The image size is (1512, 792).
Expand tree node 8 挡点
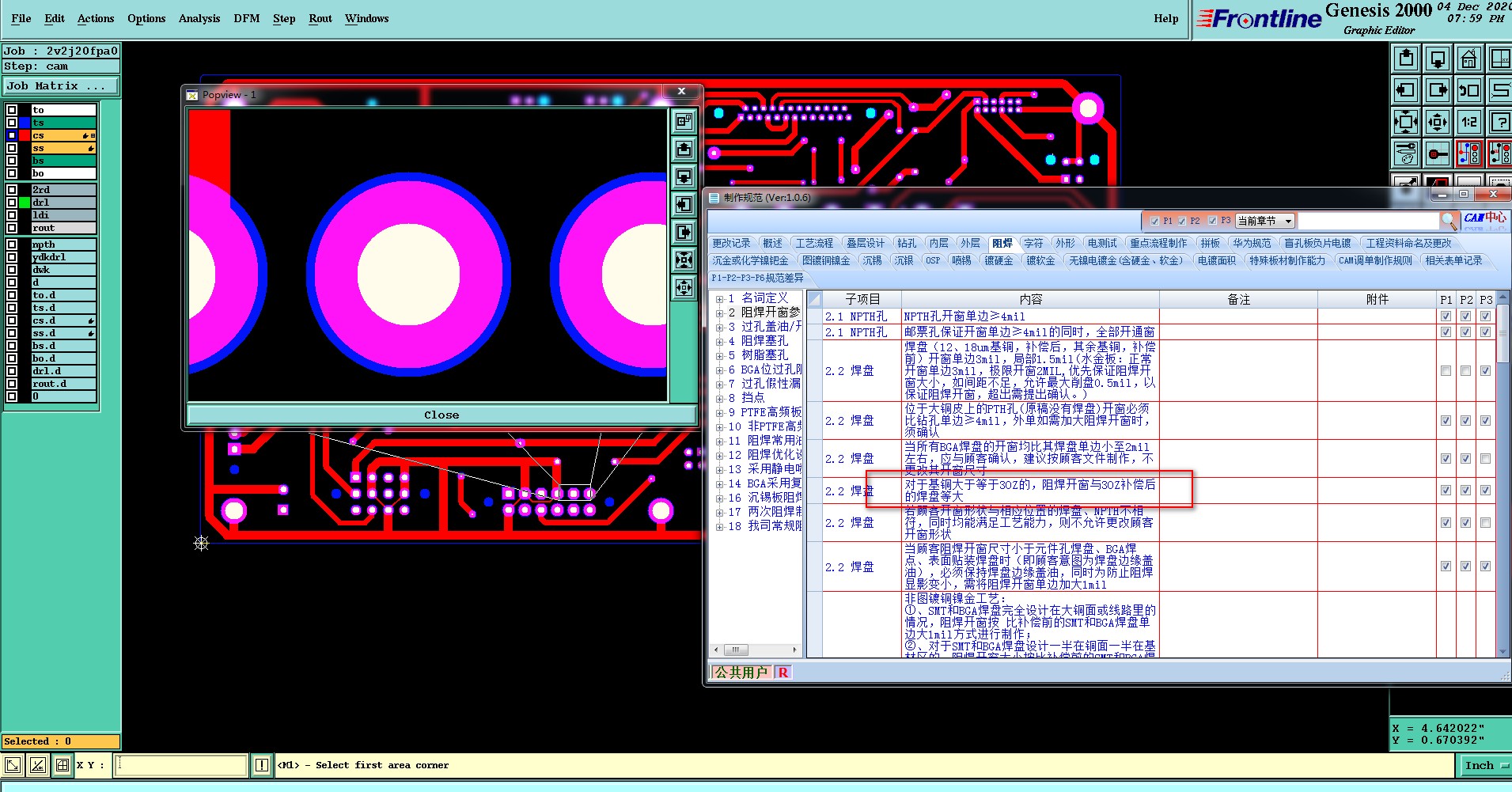click(719, 399)
